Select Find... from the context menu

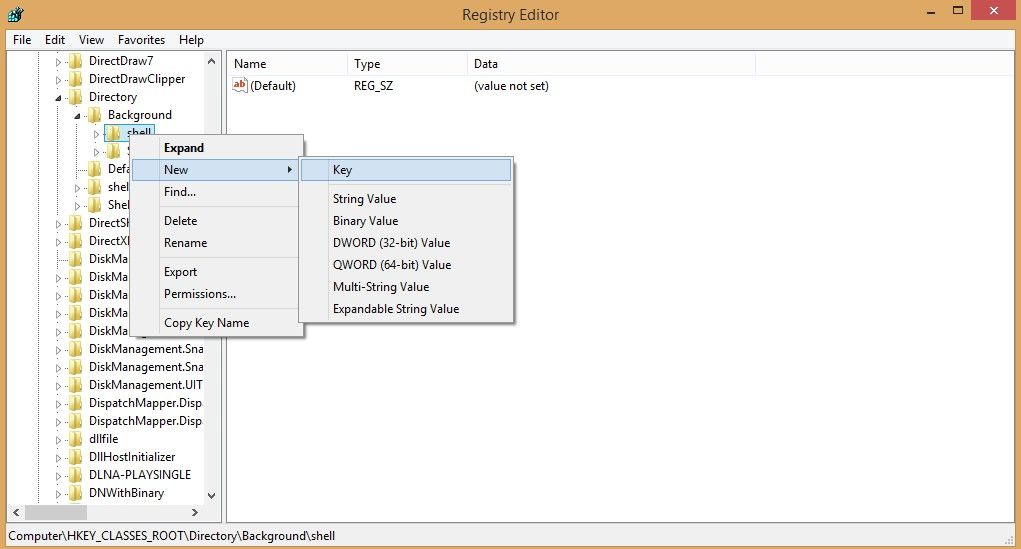point(217,192)
